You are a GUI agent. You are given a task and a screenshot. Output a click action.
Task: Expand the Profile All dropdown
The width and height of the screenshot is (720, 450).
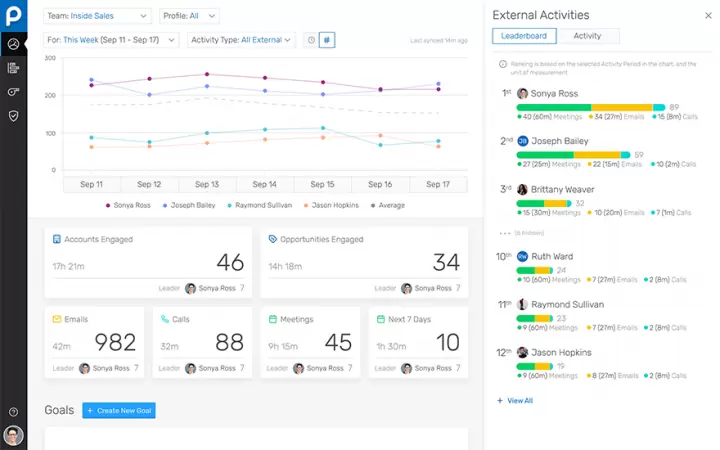click(189, 16)
